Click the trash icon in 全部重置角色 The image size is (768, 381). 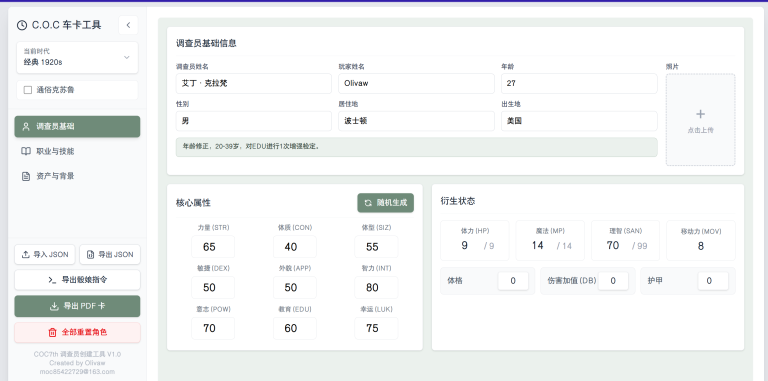point(52,332)
